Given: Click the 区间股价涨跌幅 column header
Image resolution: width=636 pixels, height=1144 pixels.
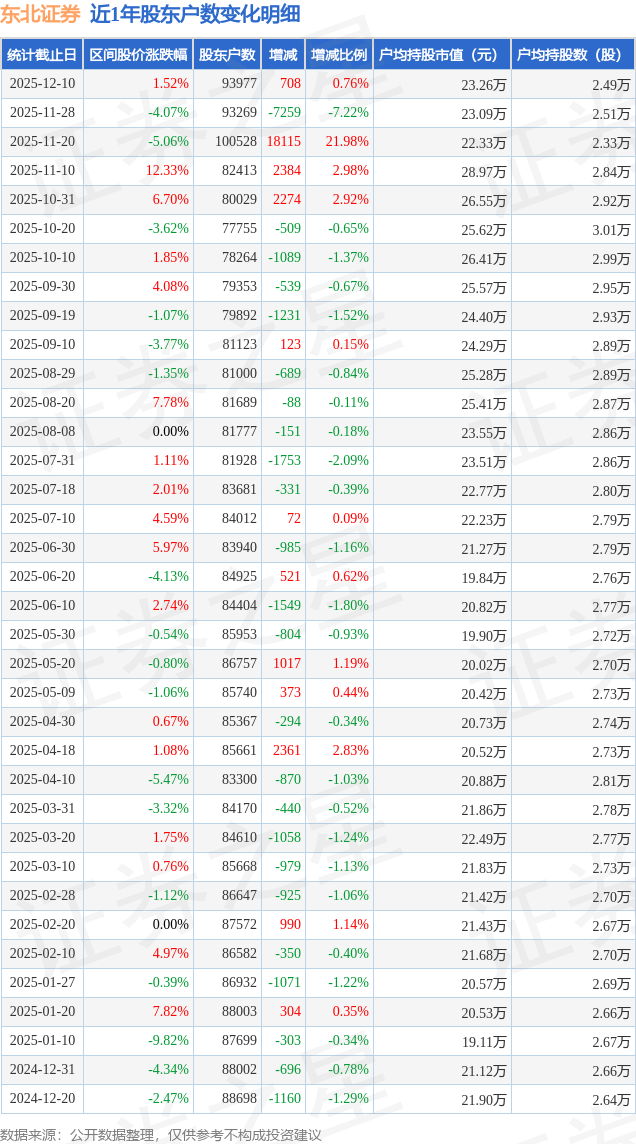Looking at the screenshot, I should pos(137,55).
